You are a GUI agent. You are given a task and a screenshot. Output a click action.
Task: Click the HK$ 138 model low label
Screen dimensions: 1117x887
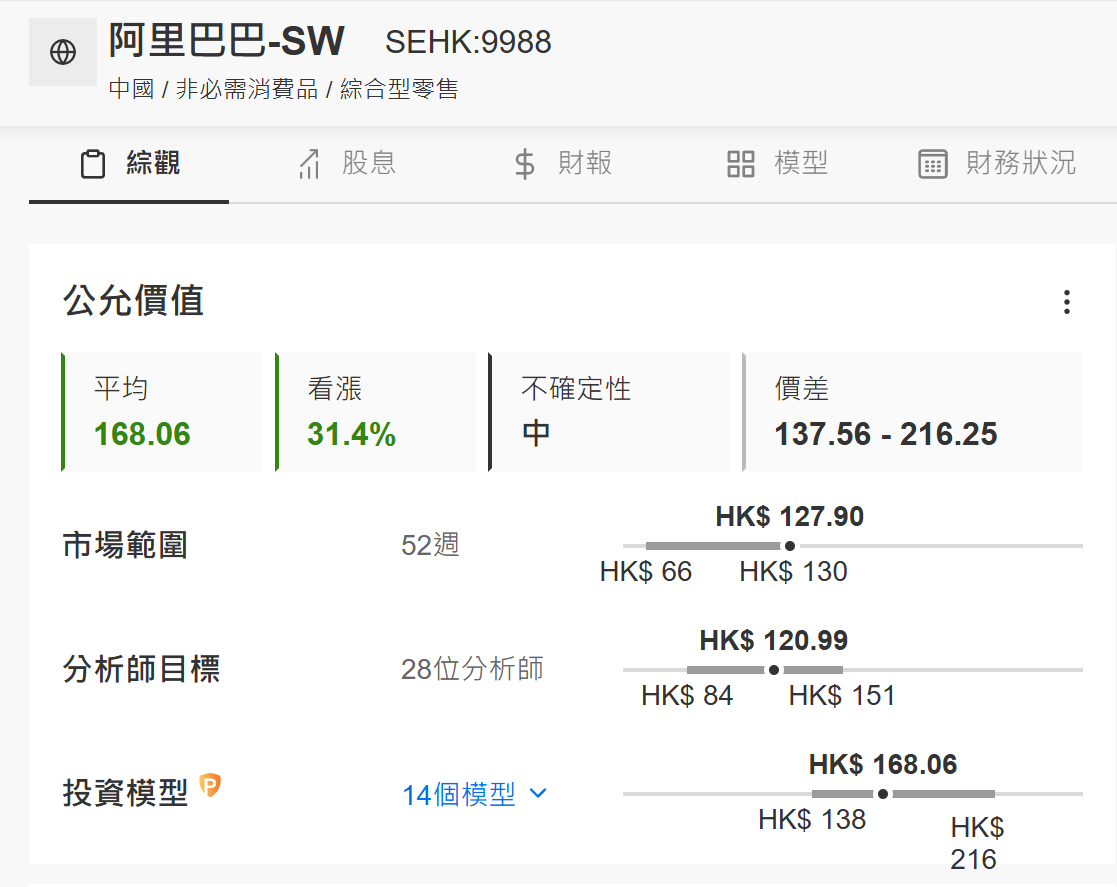click(x=812, y=819)
